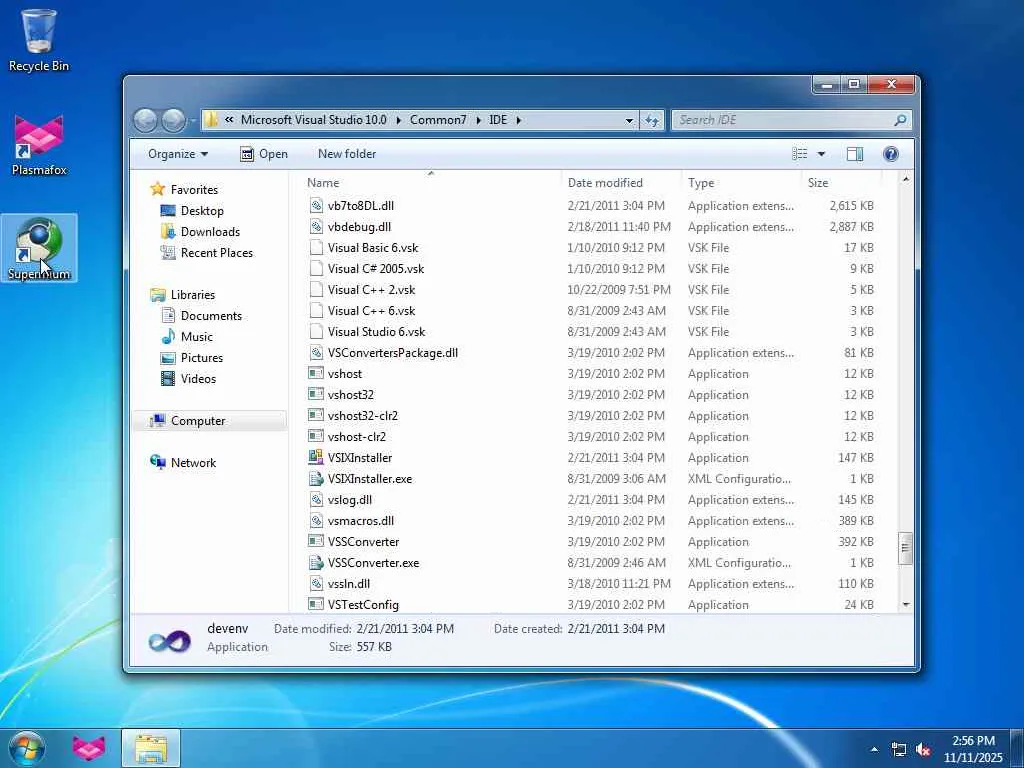Click the Music library icon
1024x768 pixels.
click(x=168, y=337)
